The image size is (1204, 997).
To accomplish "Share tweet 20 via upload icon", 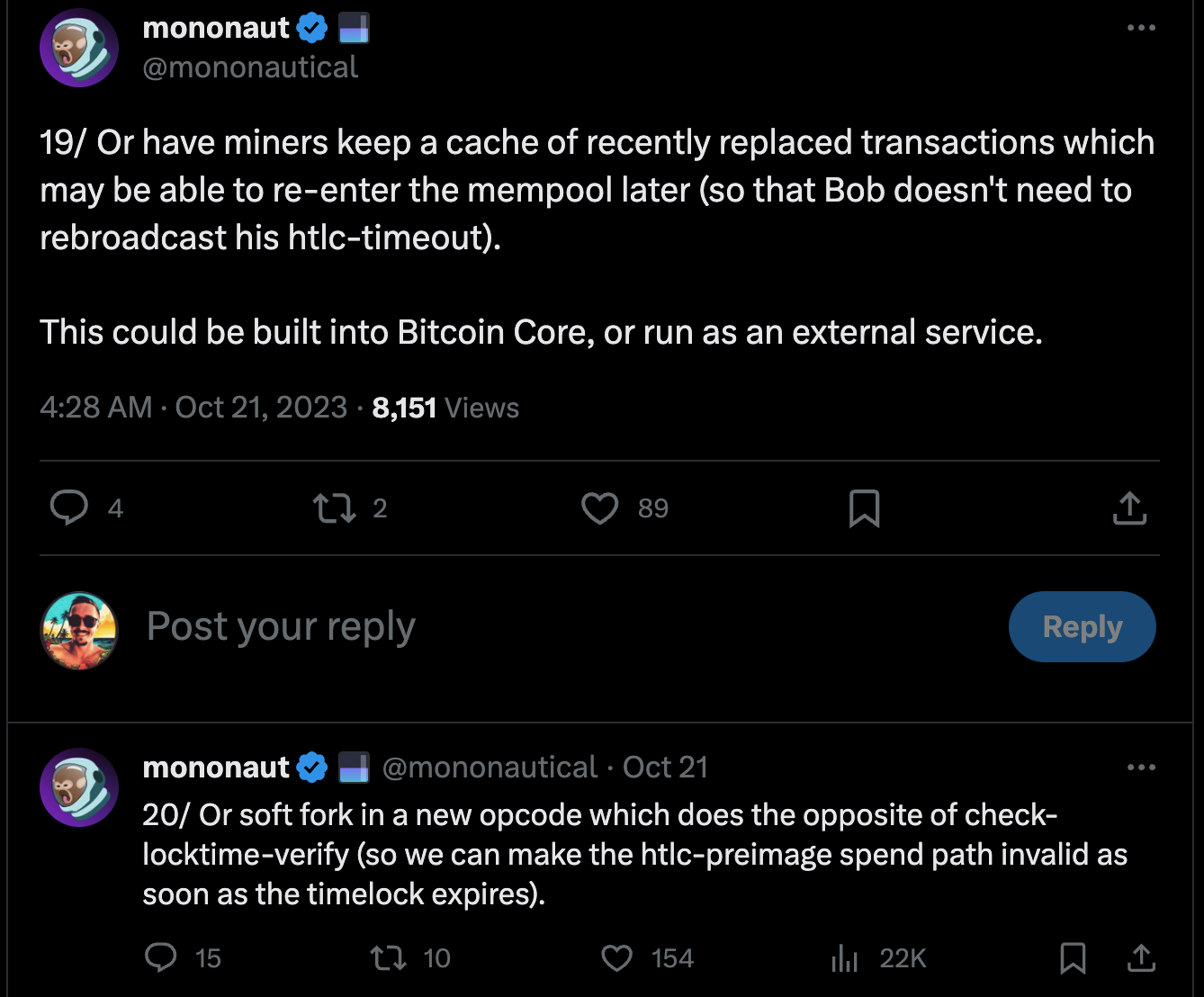I will click(x=1141, y=957).
